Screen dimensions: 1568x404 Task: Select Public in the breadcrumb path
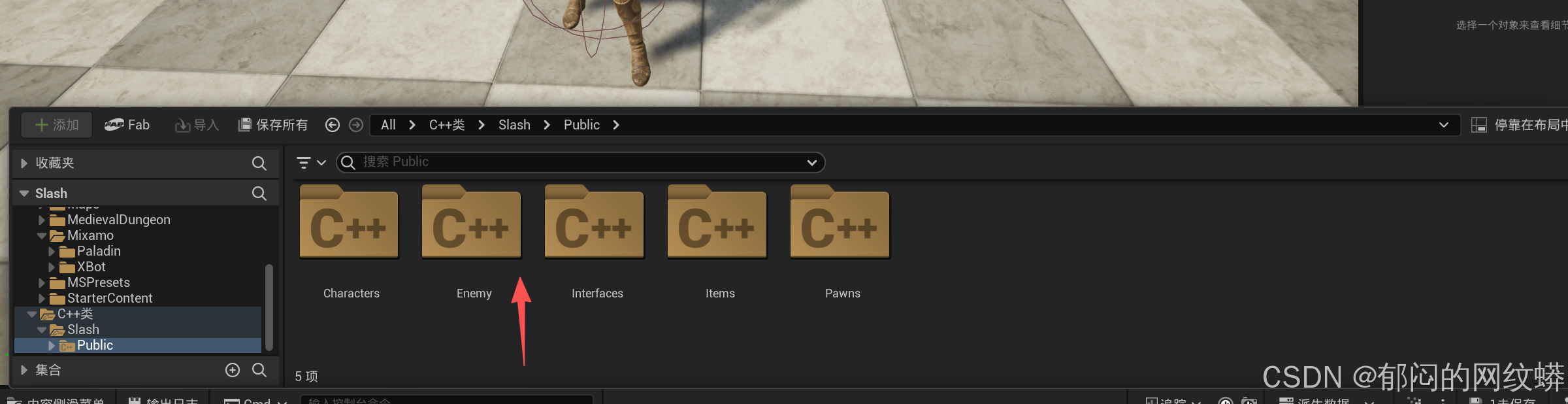coord(581,125)
